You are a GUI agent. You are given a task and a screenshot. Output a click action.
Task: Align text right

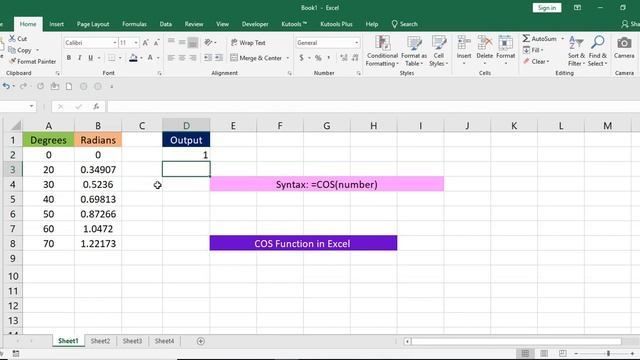[x=193, y=58]
